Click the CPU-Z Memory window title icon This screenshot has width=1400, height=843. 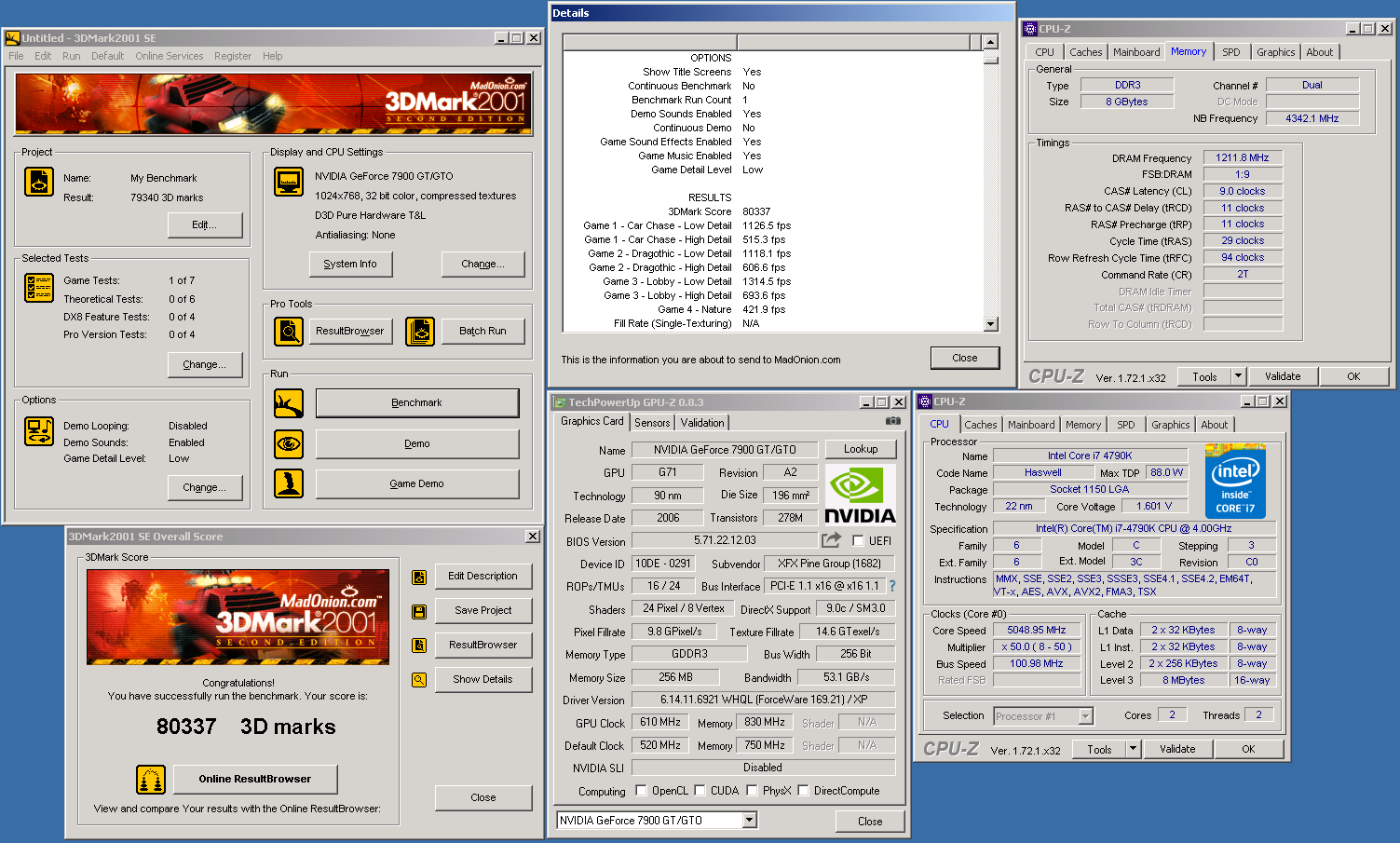click(x=1030, y=29)
